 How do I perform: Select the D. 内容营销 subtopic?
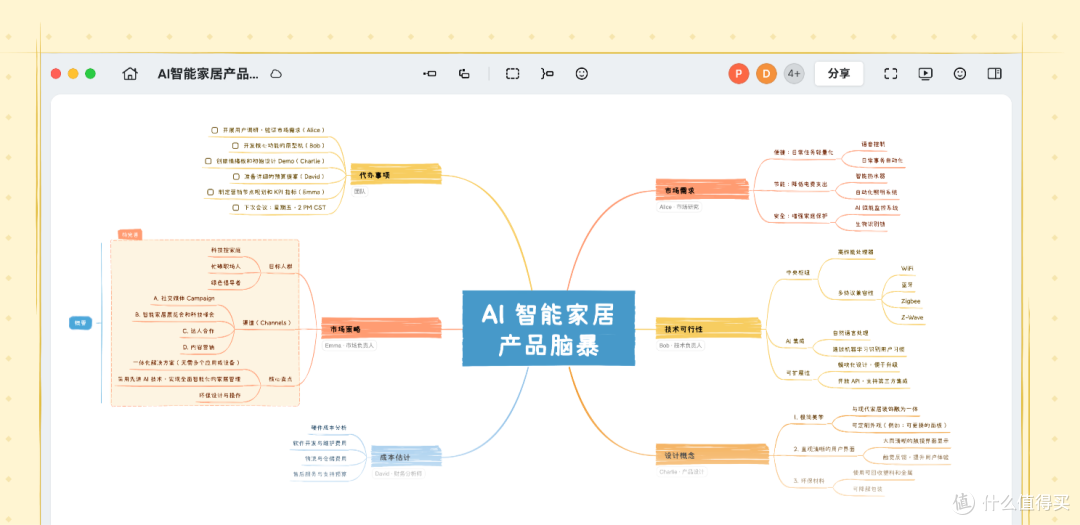click(x=198, y=347)
